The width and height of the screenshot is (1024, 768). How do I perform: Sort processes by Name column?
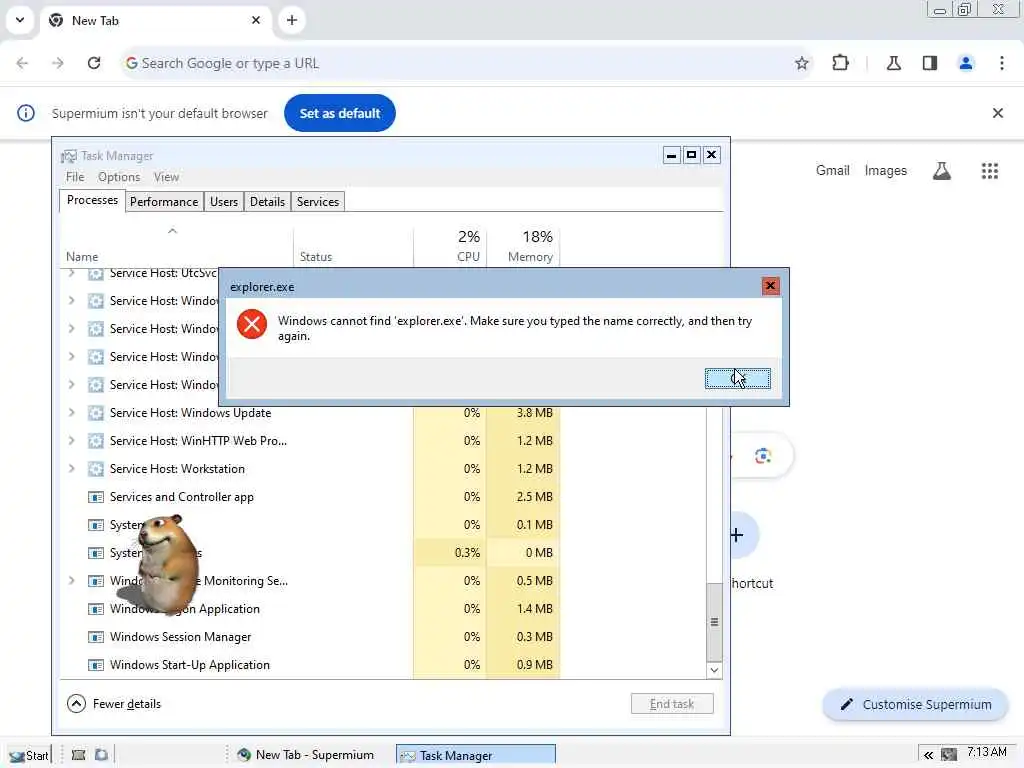tap(176, 246)
